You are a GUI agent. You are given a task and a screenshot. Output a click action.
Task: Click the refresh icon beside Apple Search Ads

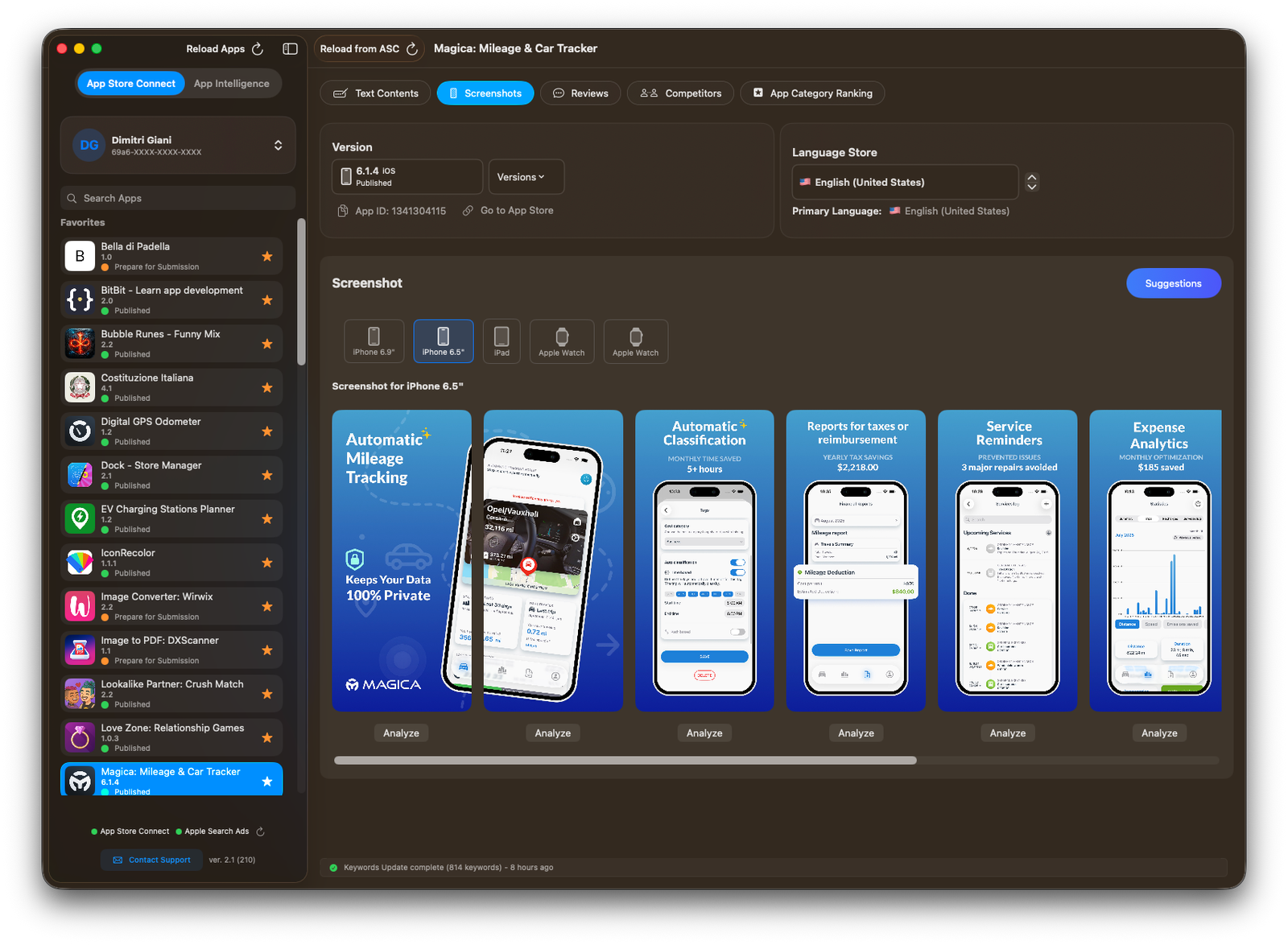[x=259, y=831]
